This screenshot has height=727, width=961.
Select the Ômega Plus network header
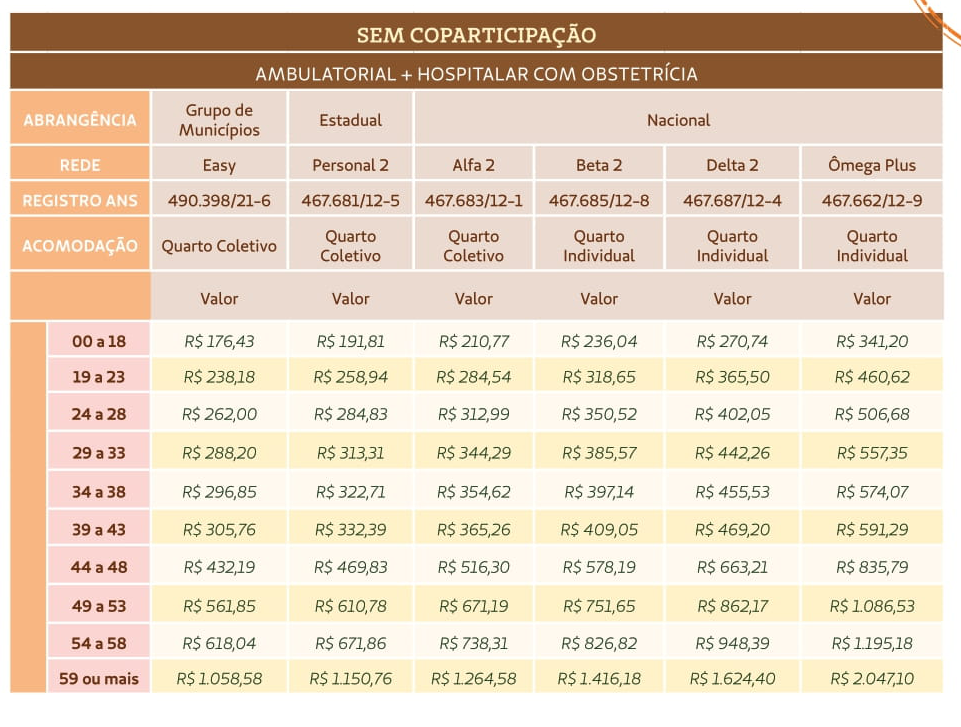pyautogui.click(x=872, y=165)
